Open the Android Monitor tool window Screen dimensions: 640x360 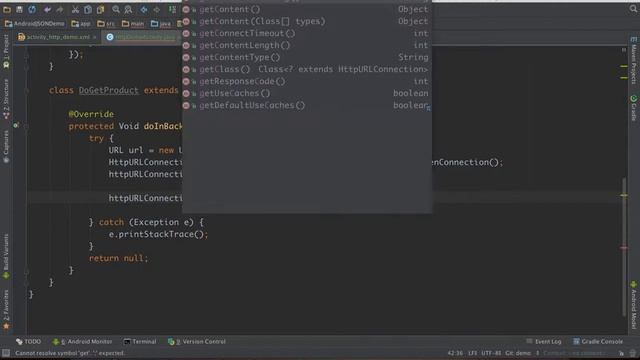[82, 341]
